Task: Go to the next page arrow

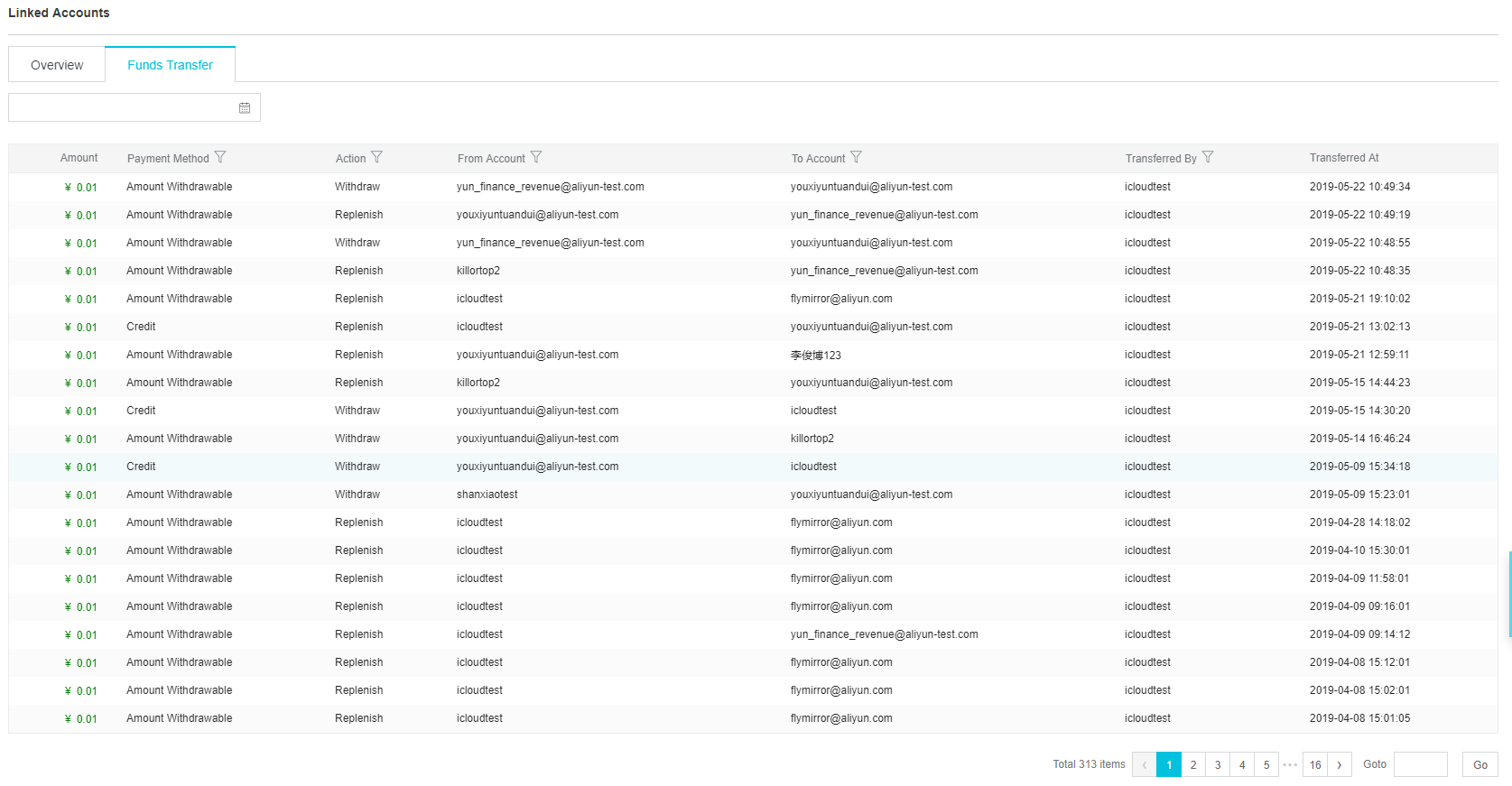Action: point(1340,764)
